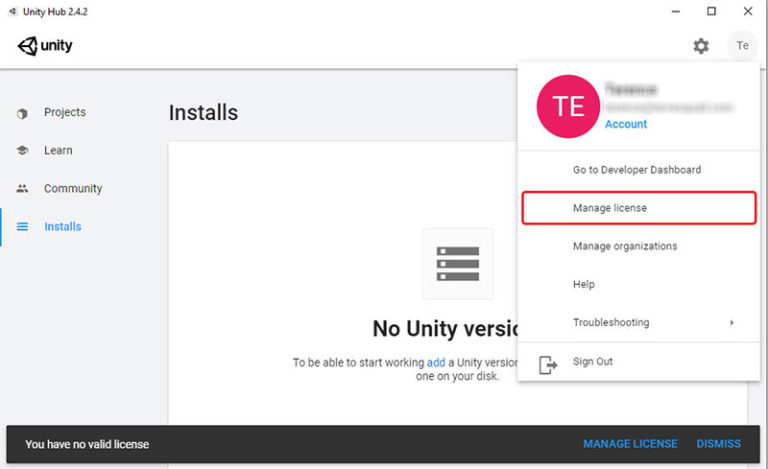
Task: Choose Go to Developer Dashboard
Action: [637, 170]
